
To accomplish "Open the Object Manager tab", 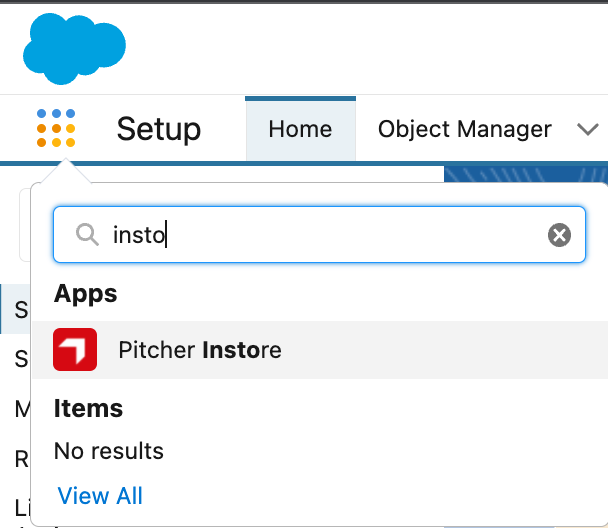I will coord(464,129).
